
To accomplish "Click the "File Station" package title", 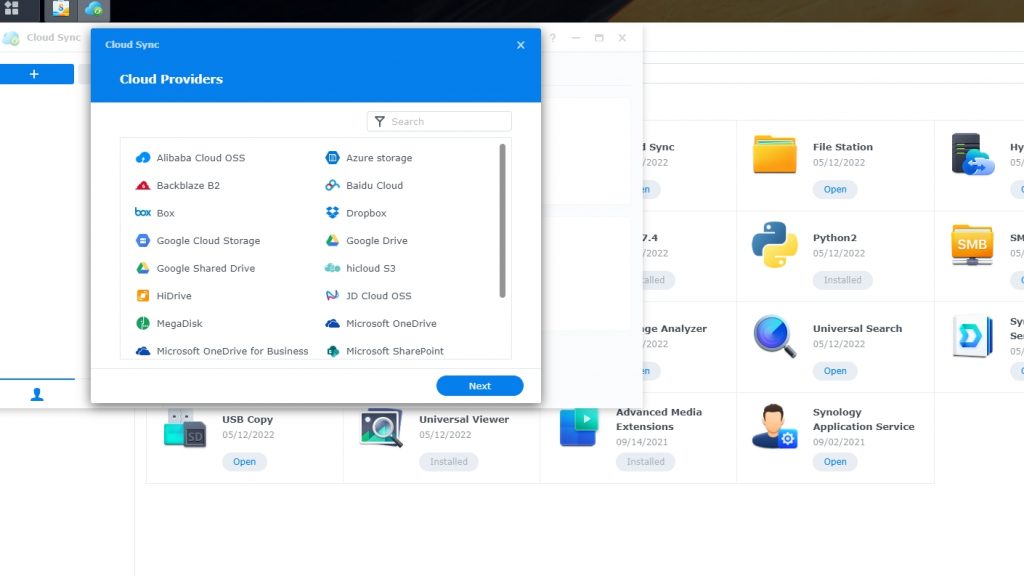I will tap(842, 147).
